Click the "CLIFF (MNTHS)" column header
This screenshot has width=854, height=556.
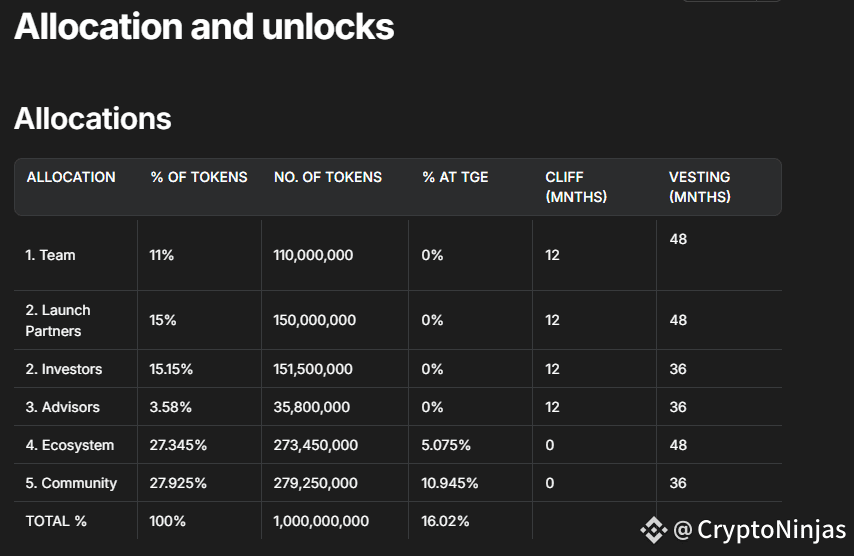click(576, 187)
